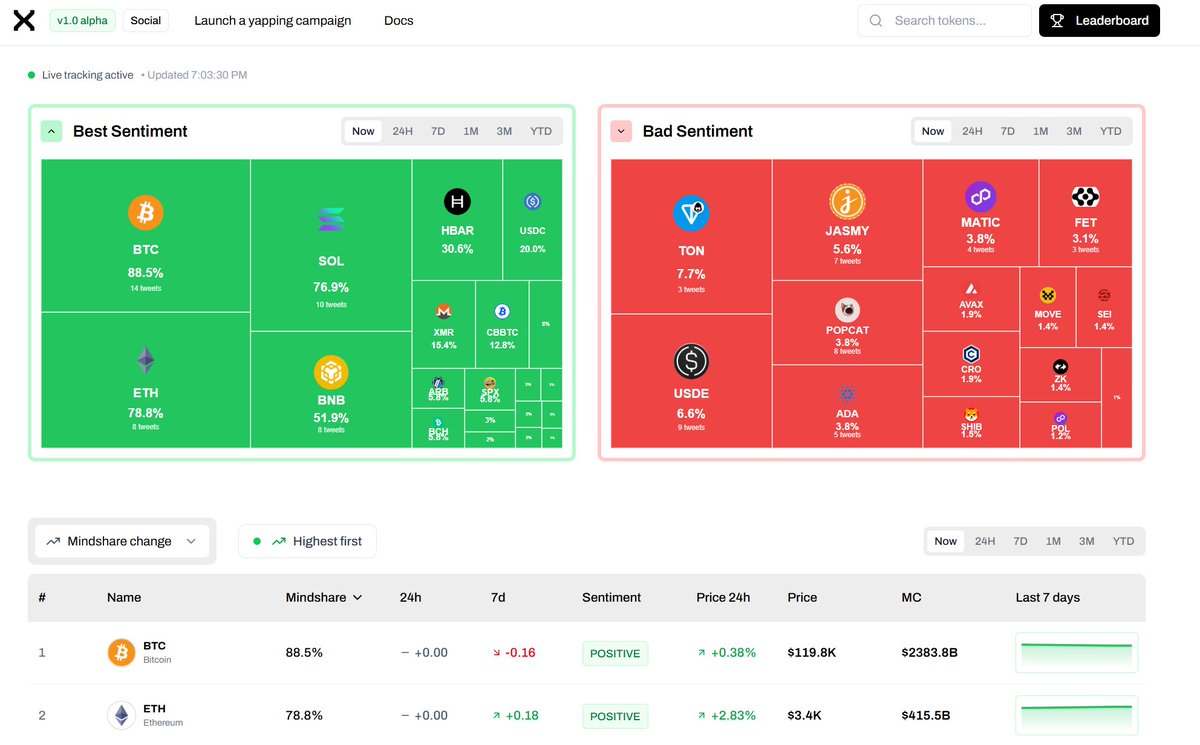Select 7D in table timeframe selector
1200x745 pixels.
(1020, 541)
